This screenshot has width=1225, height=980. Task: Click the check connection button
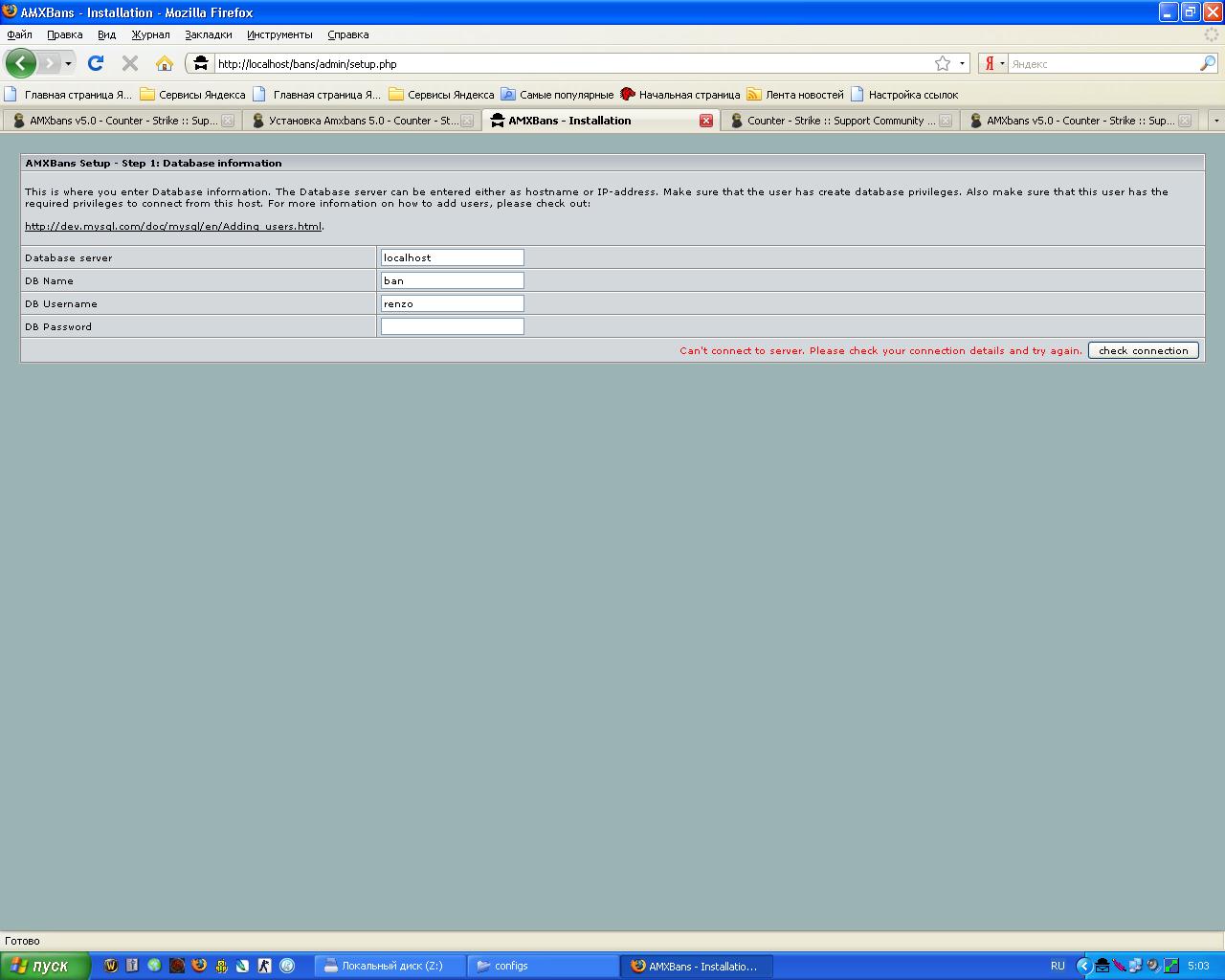tap(1144, 350)
